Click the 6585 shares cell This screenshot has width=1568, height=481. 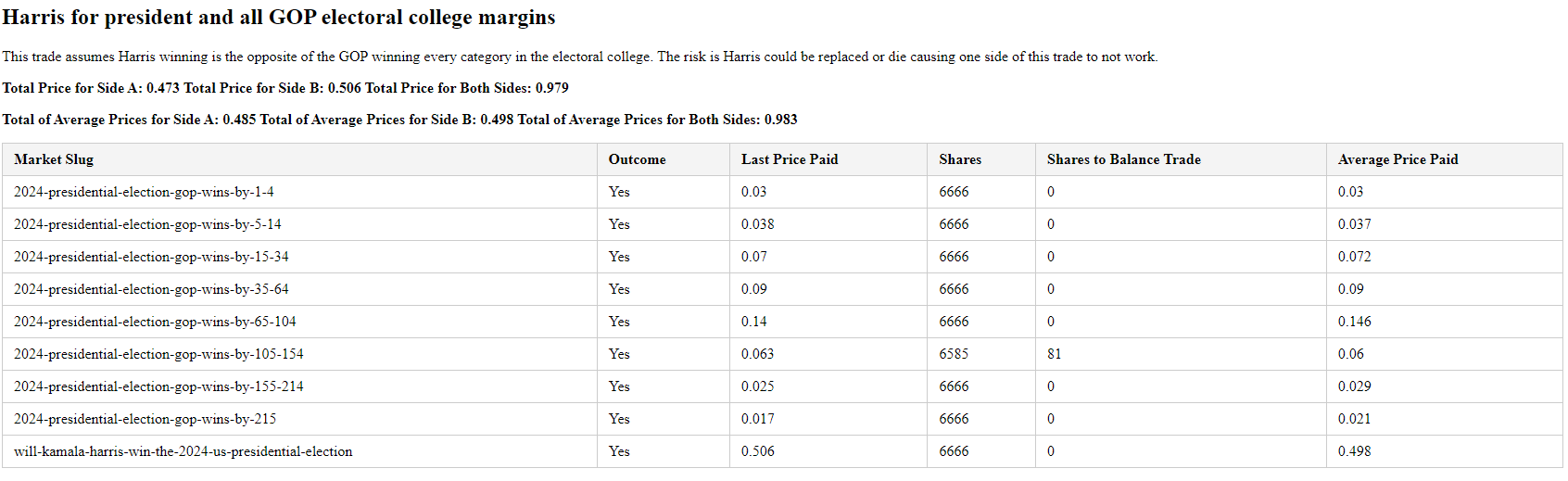954,354
